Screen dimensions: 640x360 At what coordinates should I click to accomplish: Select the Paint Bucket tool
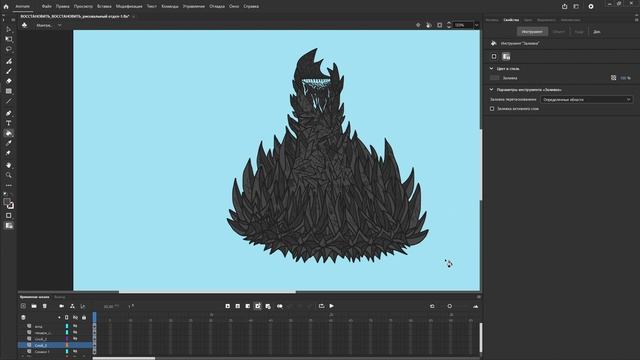(9, 133)
